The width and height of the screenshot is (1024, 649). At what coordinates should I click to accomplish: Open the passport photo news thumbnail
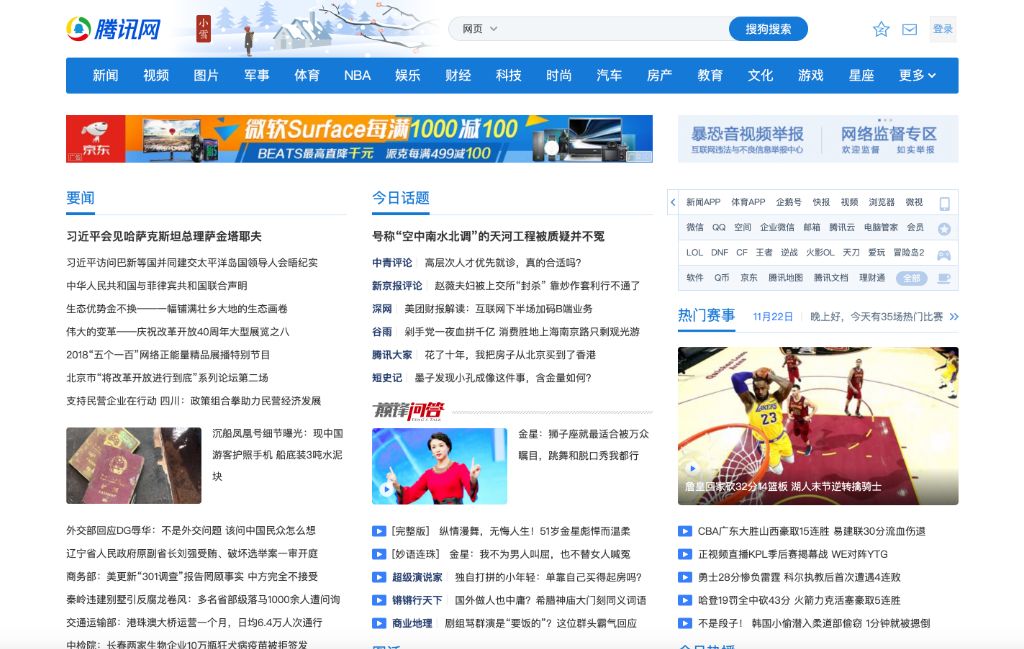click(x=134, y=466)
